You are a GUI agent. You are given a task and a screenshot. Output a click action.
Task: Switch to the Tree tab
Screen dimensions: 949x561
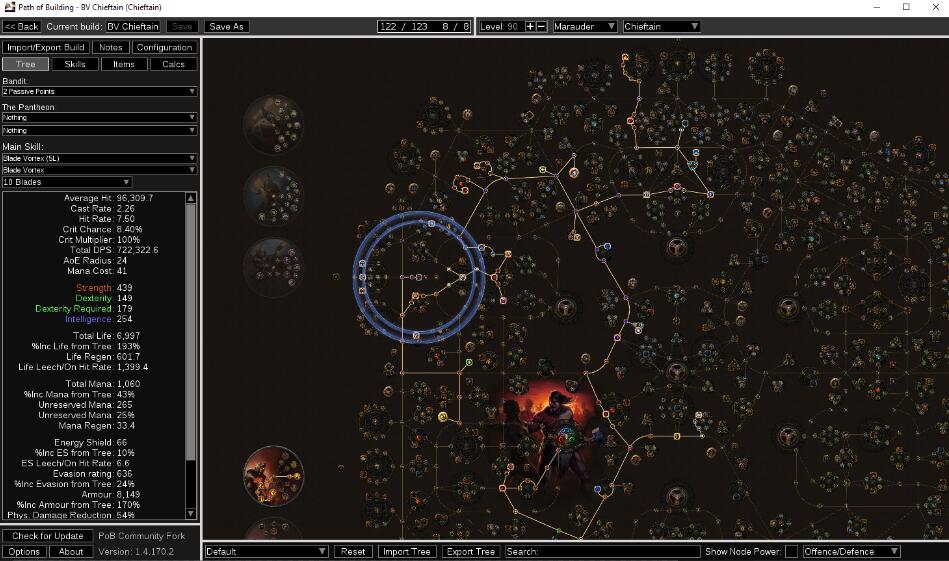click(x=25, y=64)
